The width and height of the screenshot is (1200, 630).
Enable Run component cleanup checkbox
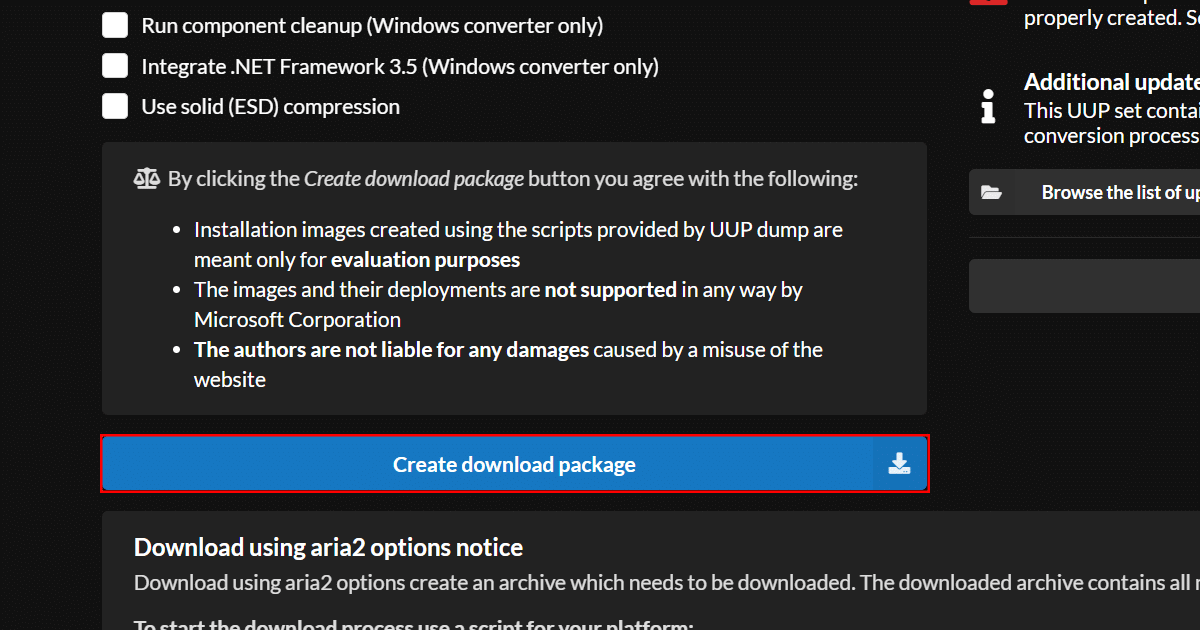115,26
